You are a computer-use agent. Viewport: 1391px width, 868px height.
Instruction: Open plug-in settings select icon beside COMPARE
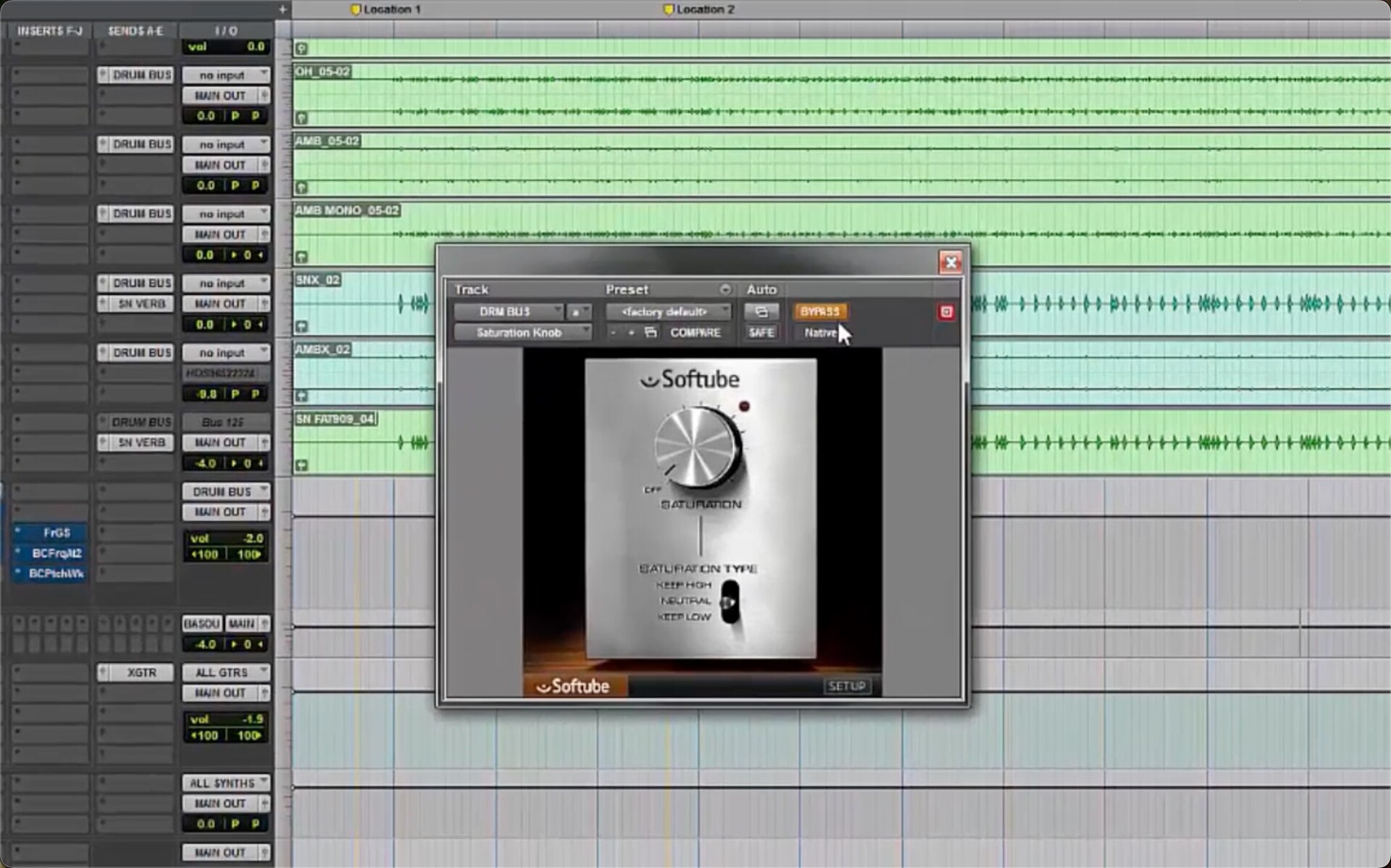tap(651, 333)
